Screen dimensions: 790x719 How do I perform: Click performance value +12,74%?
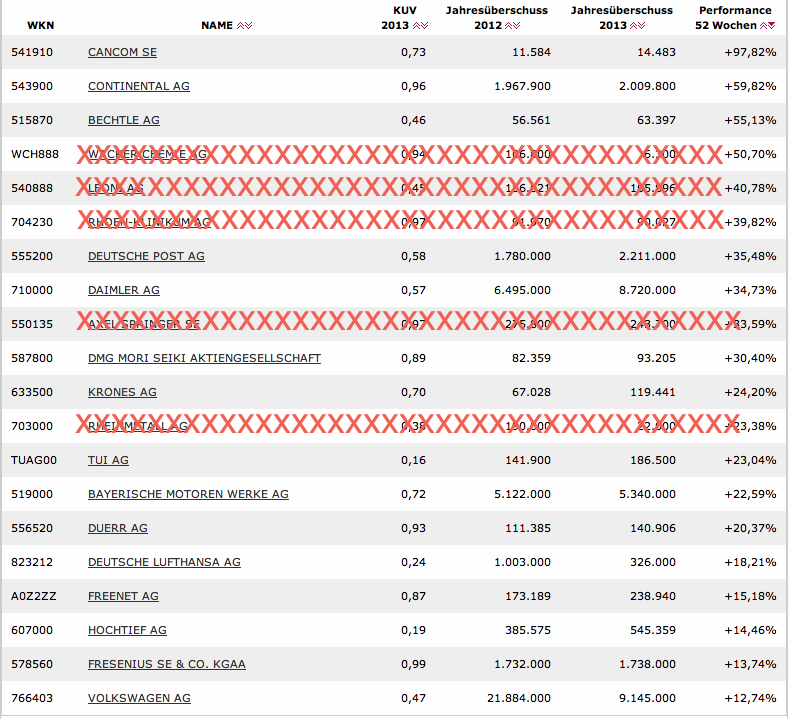(750, 698)
